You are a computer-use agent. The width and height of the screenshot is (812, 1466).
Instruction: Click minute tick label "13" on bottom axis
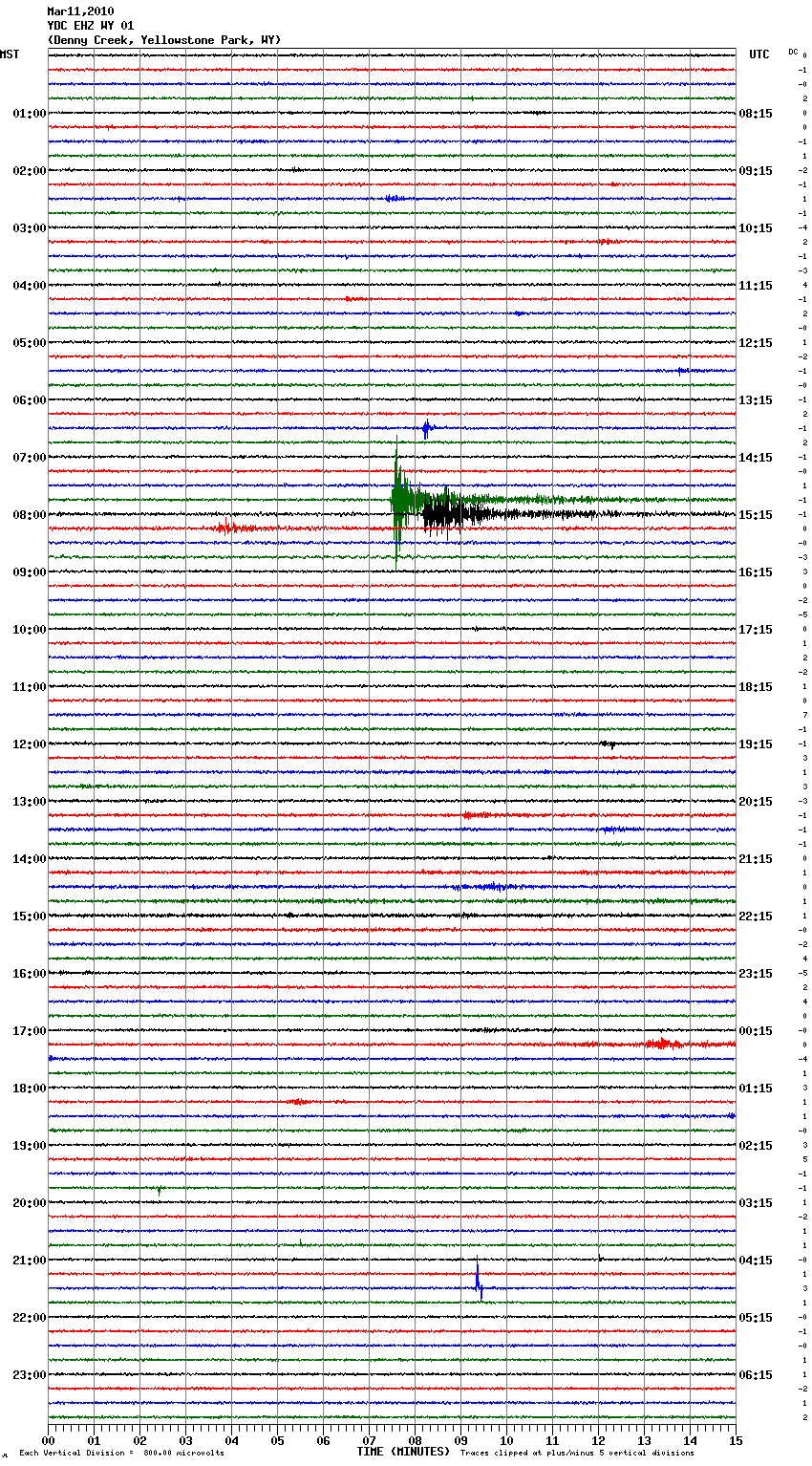tap(644, 1440)
